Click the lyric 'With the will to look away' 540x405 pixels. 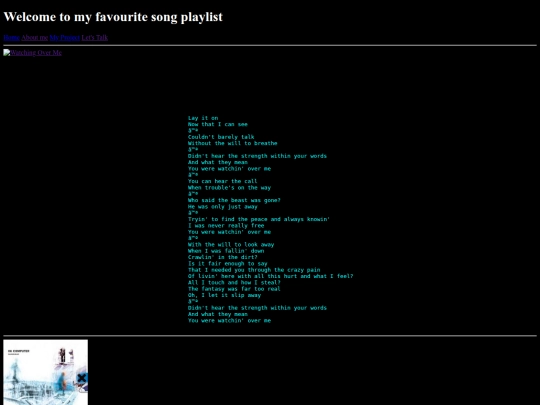(x=231, y=245)
